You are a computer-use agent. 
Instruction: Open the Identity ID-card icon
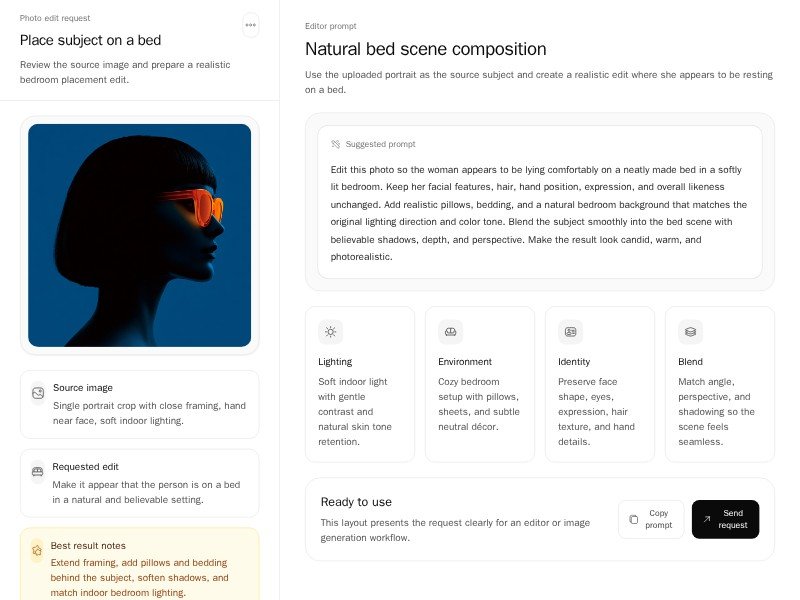coord(571,331)
